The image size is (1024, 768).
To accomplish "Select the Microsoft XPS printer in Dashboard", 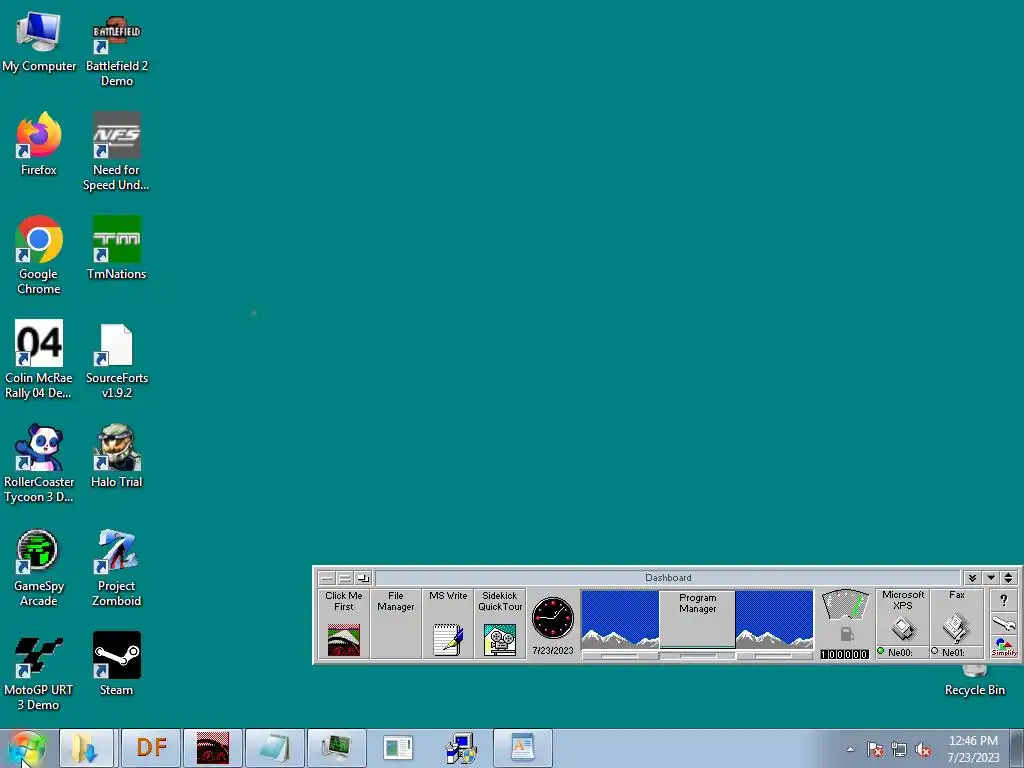I will point(903,618).
